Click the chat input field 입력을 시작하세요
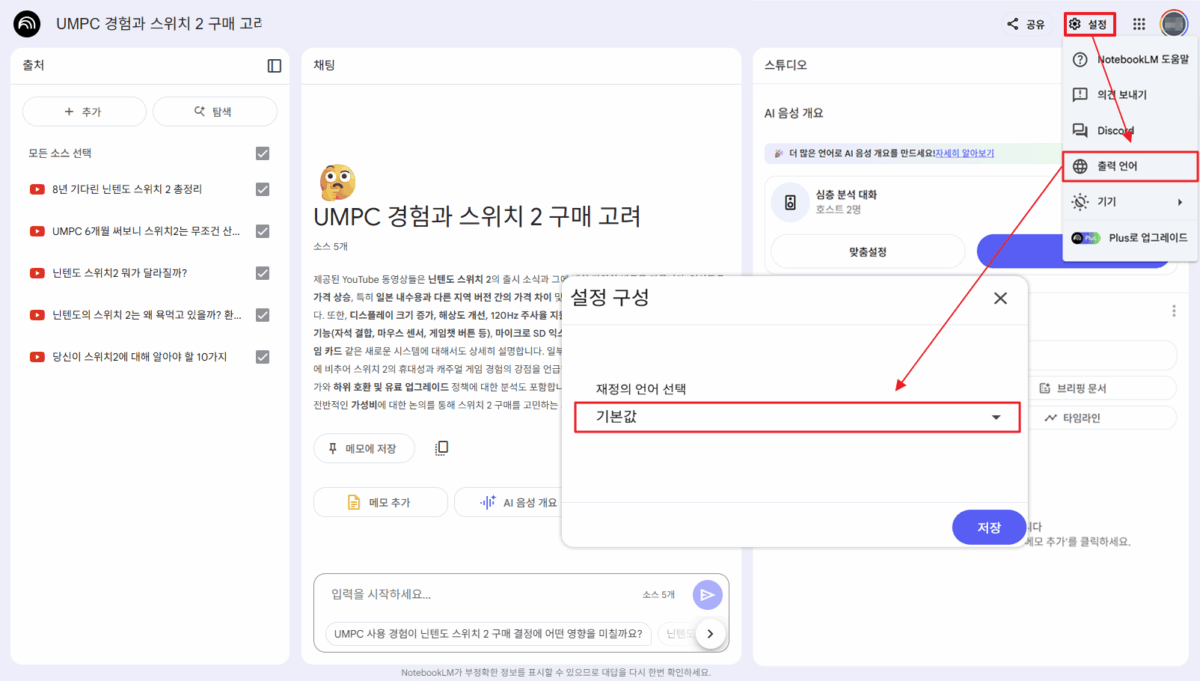1200x681 pixels. click(x=480, y=594)
